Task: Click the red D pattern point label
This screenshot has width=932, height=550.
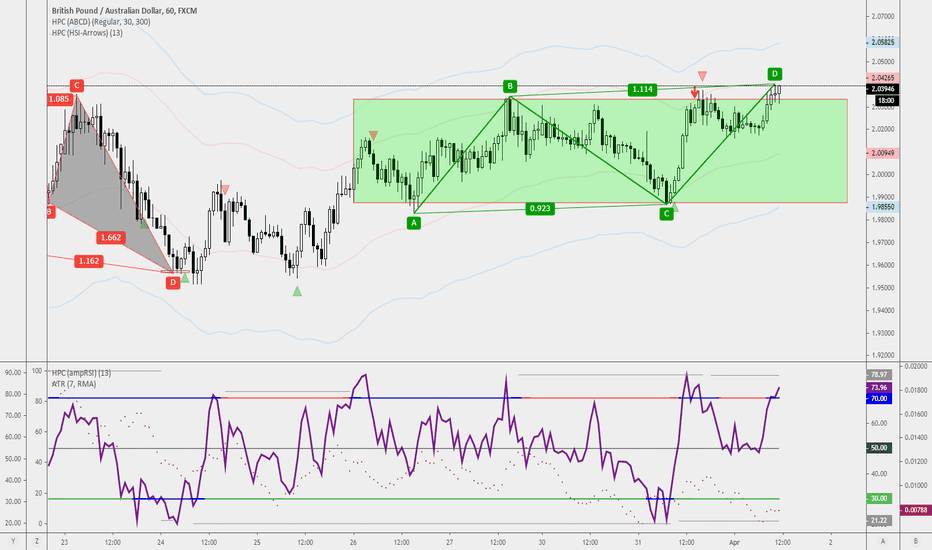Action: click(173, 282)
